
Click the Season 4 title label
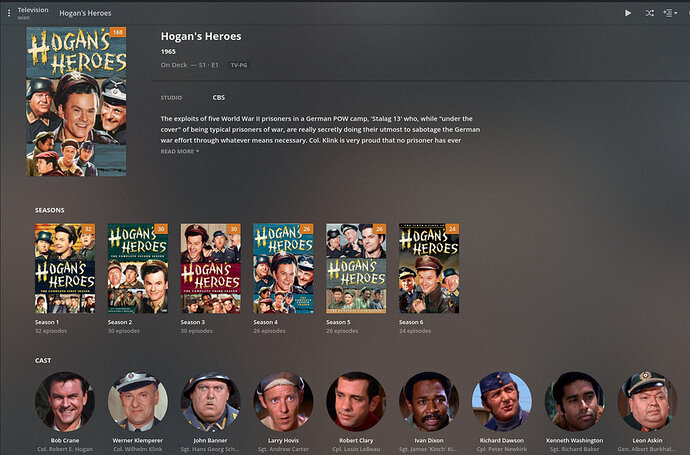click(265, 322)
